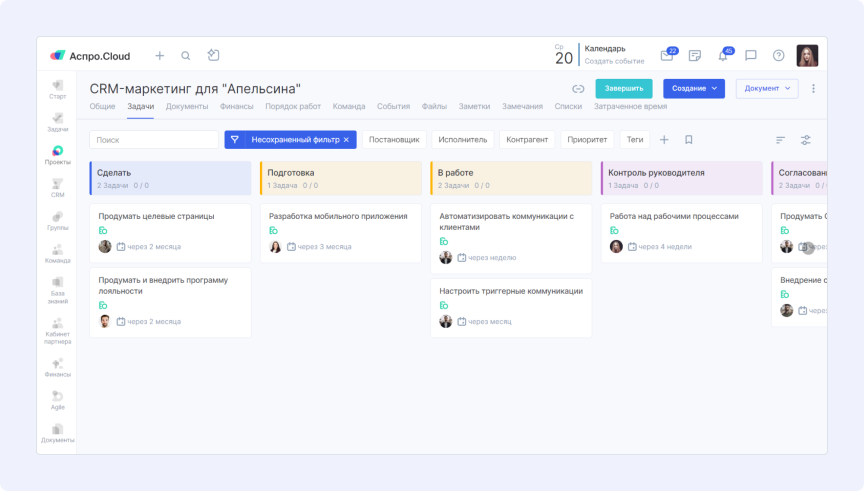This screenshot has width=864, height=491.
Task: Copy project link via chain icon
Action: (578, 89)
